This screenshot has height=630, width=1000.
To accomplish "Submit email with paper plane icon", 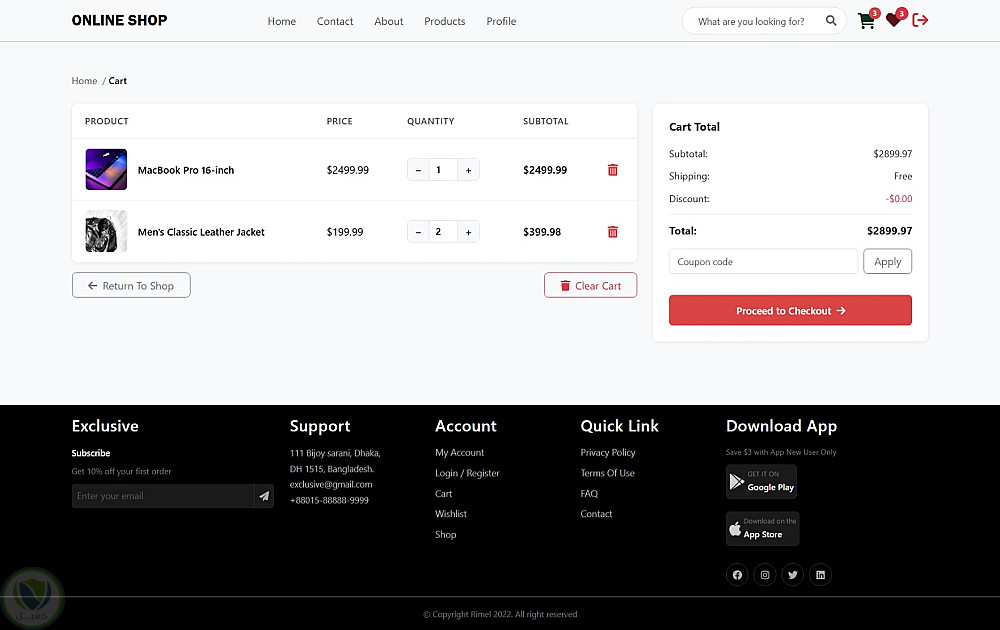I will tap(264, 496).
